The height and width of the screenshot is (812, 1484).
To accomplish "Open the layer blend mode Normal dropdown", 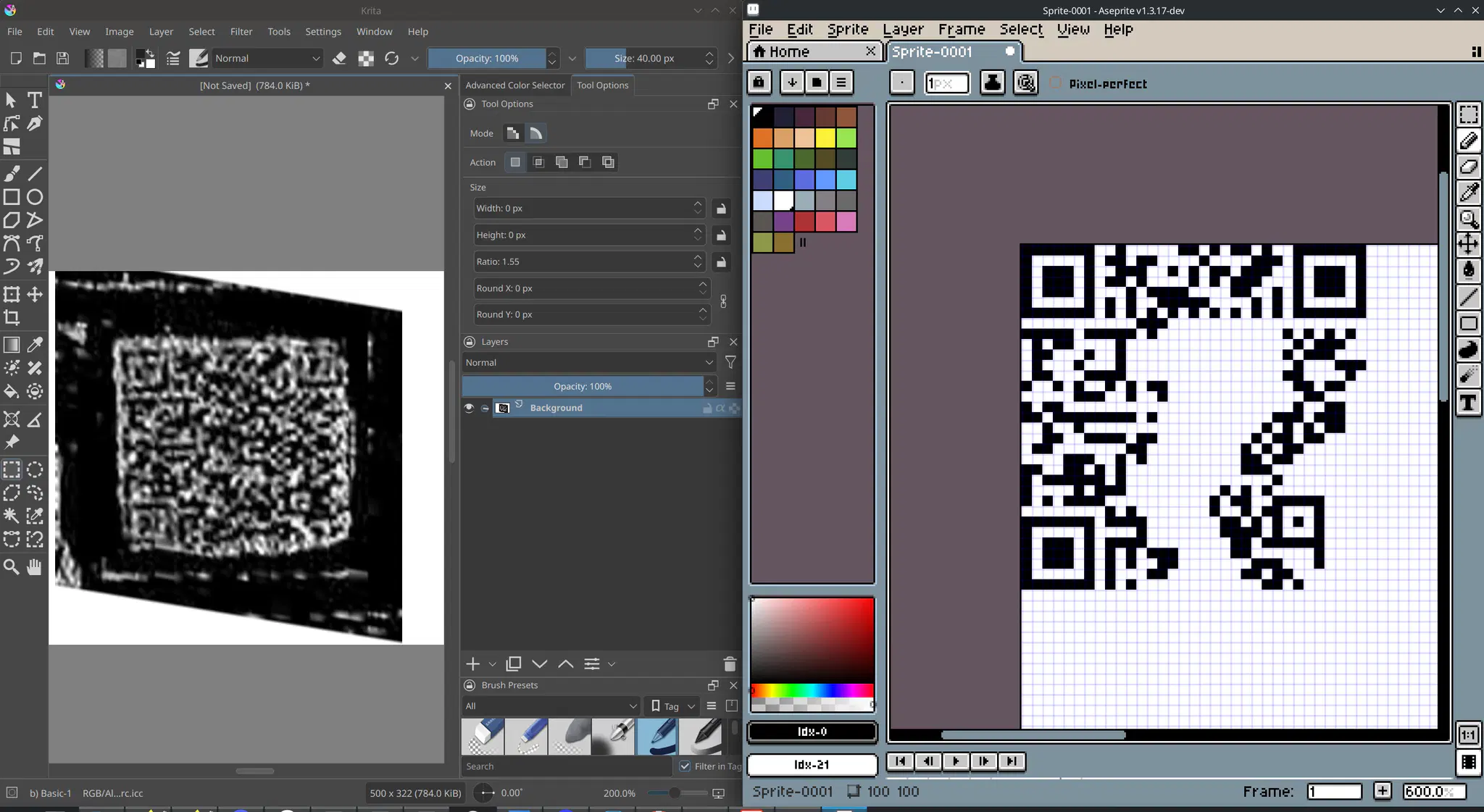I will [589, 362].
